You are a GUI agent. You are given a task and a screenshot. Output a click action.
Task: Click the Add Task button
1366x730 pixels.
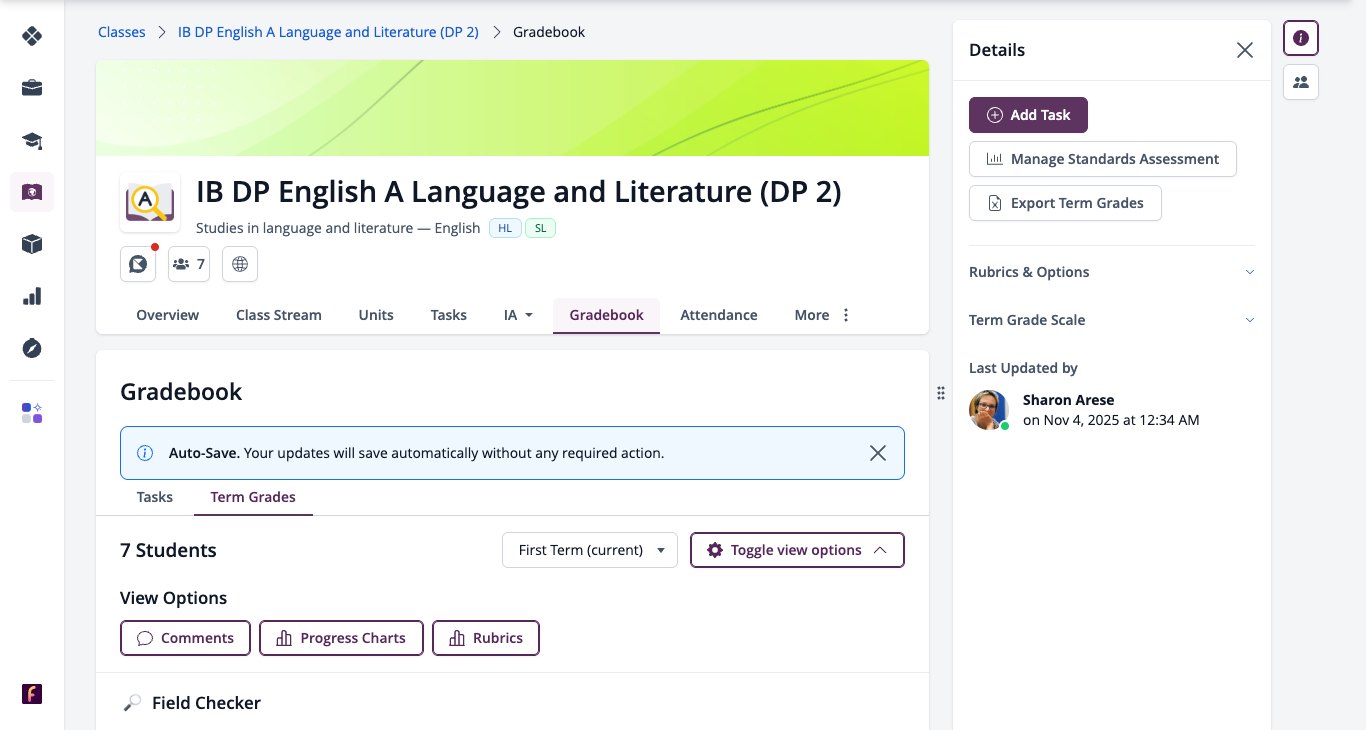(x=1028, y=115)
